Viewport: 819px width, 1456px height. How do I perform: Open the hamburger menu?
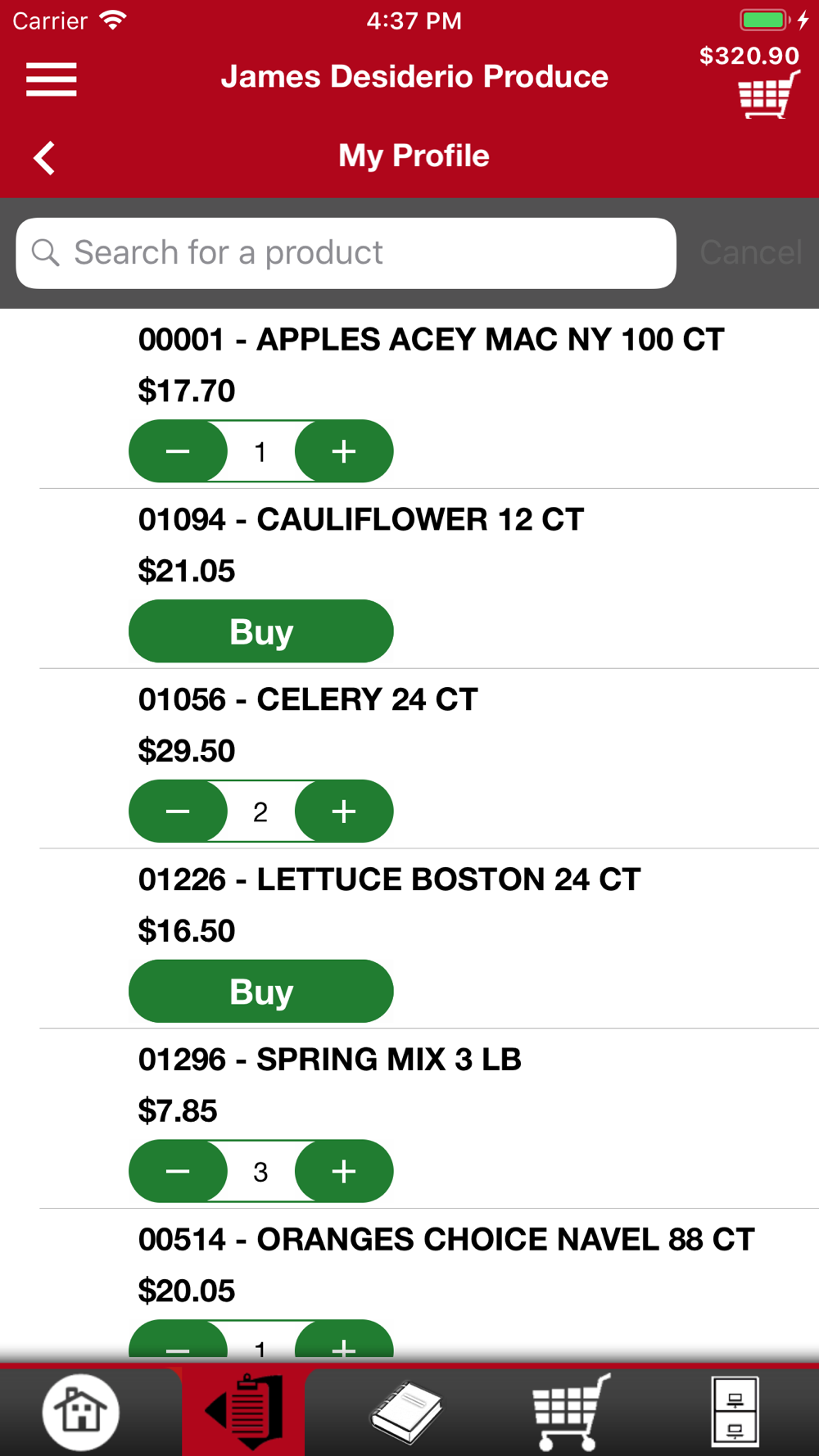[x=51, y=79]
